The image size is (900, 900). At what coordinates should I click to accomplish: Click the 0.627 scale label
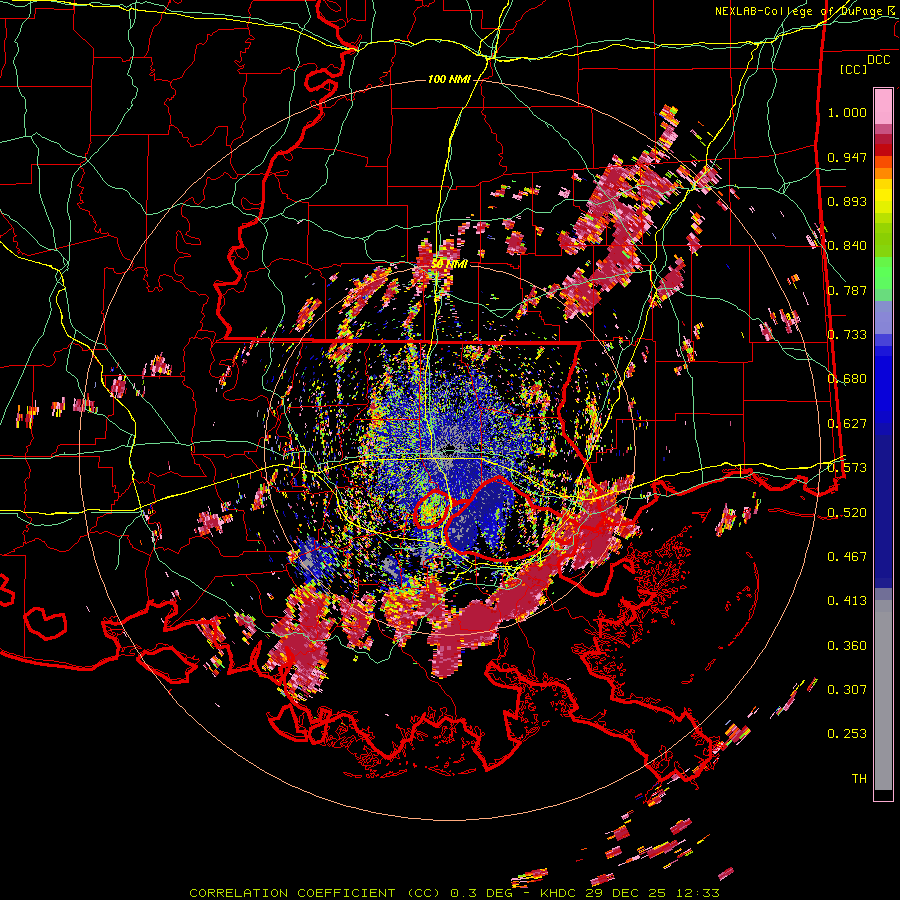tap(847, 424)
